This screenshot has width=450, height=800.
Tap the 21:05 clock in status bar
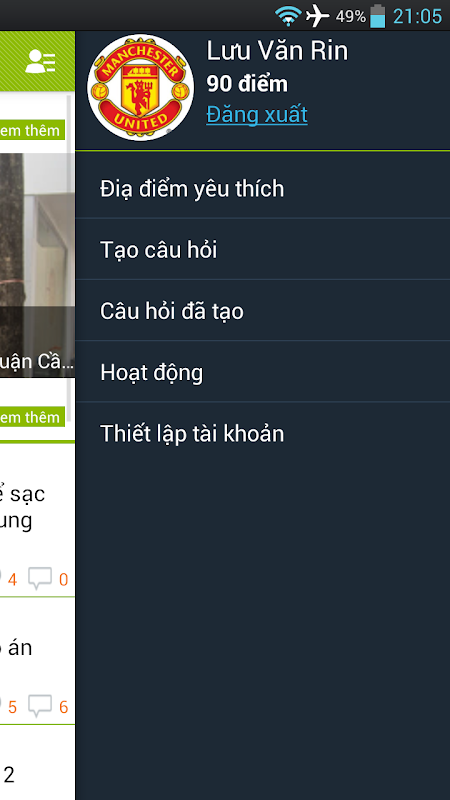[x=417, y=17]
